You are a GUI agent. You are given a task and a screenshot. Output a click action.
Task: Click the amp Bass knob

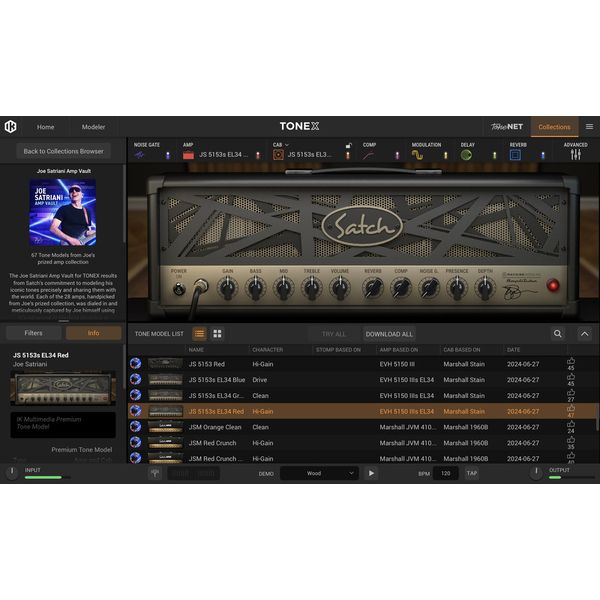pyautogui.click(x=255, y=288)
